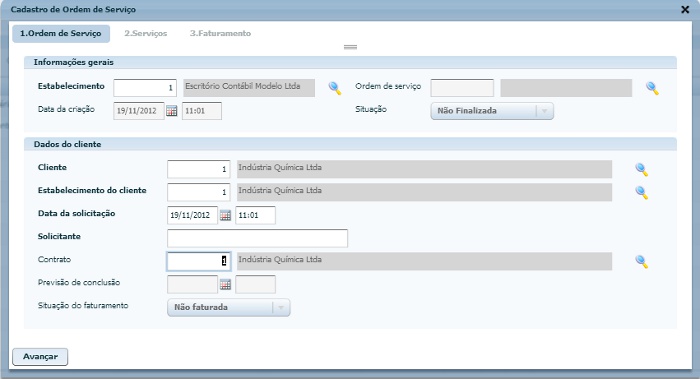Viewport: 700px width, 379px height.
Task: Click the empty Ordem de serviço description field
Action: click(566, 88)
